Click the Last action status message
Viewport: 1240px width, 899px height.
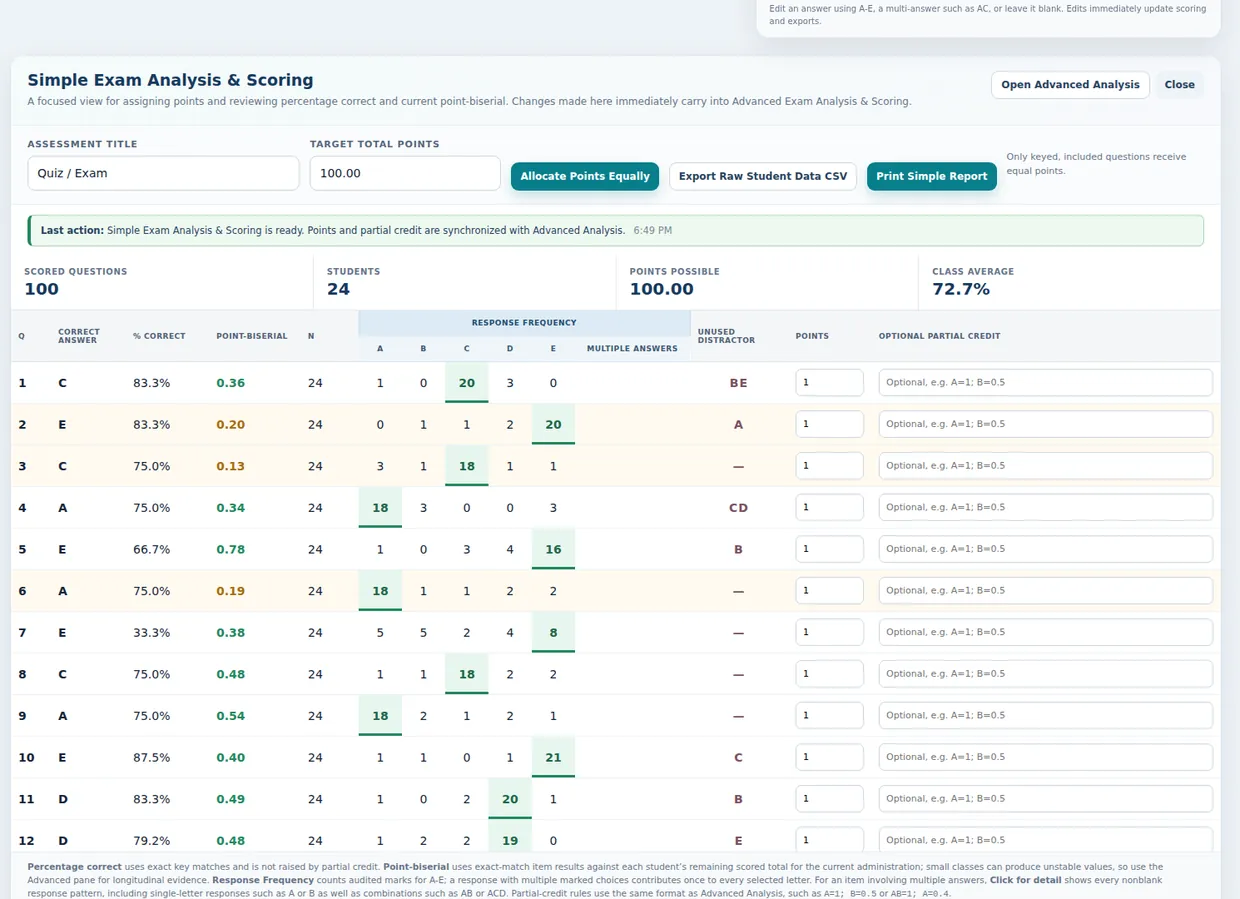(x=616, y=230)
